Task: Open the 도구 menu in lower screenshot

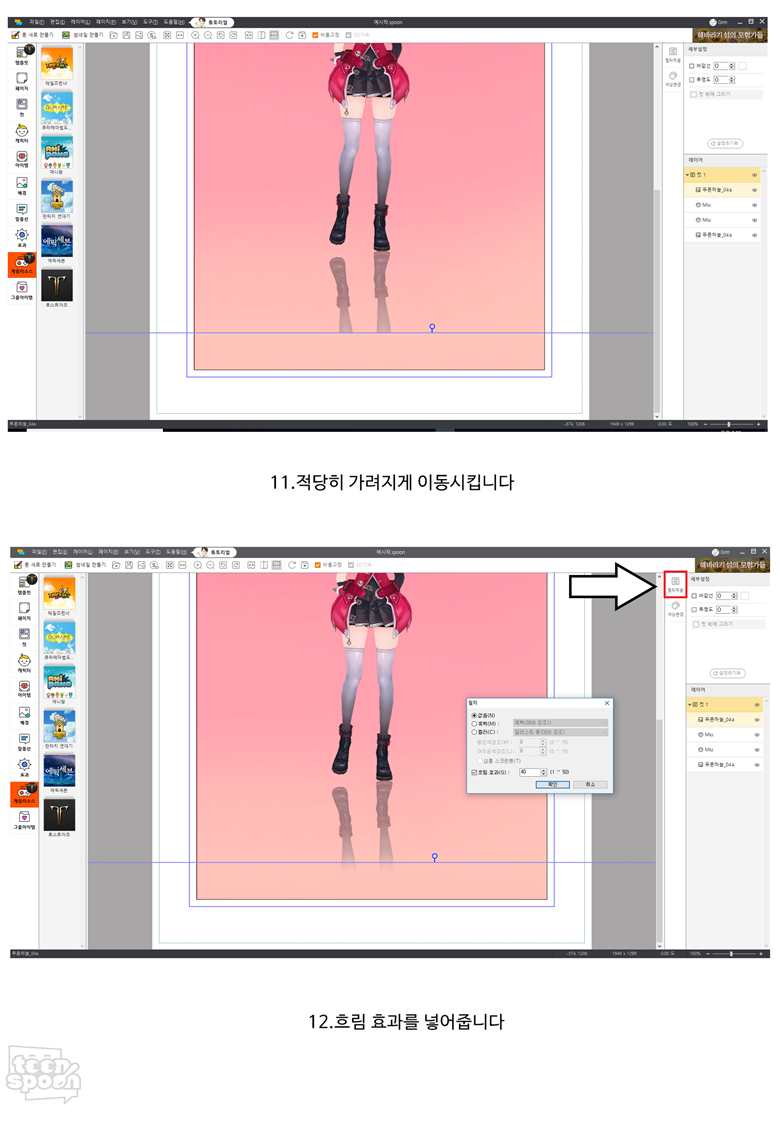Action: tap(151, 552)
